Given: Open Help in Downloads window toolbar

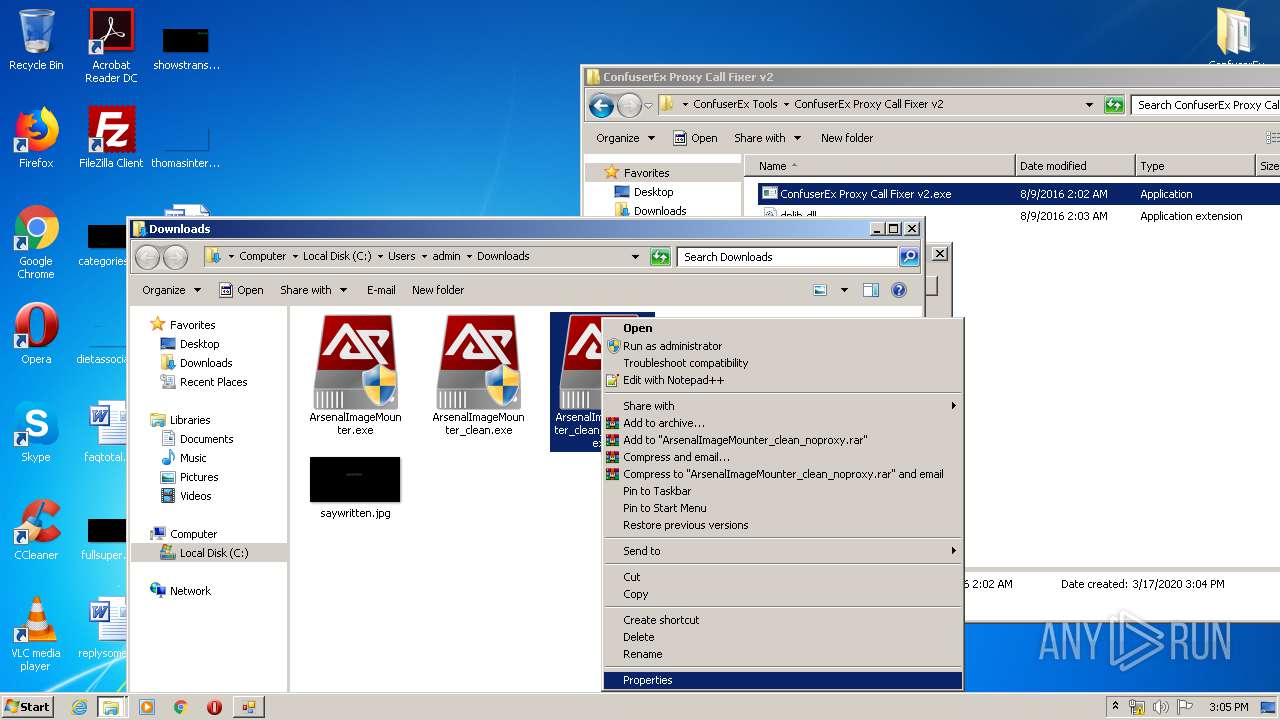Looking at the screenshot, I should tap(898, 290).
